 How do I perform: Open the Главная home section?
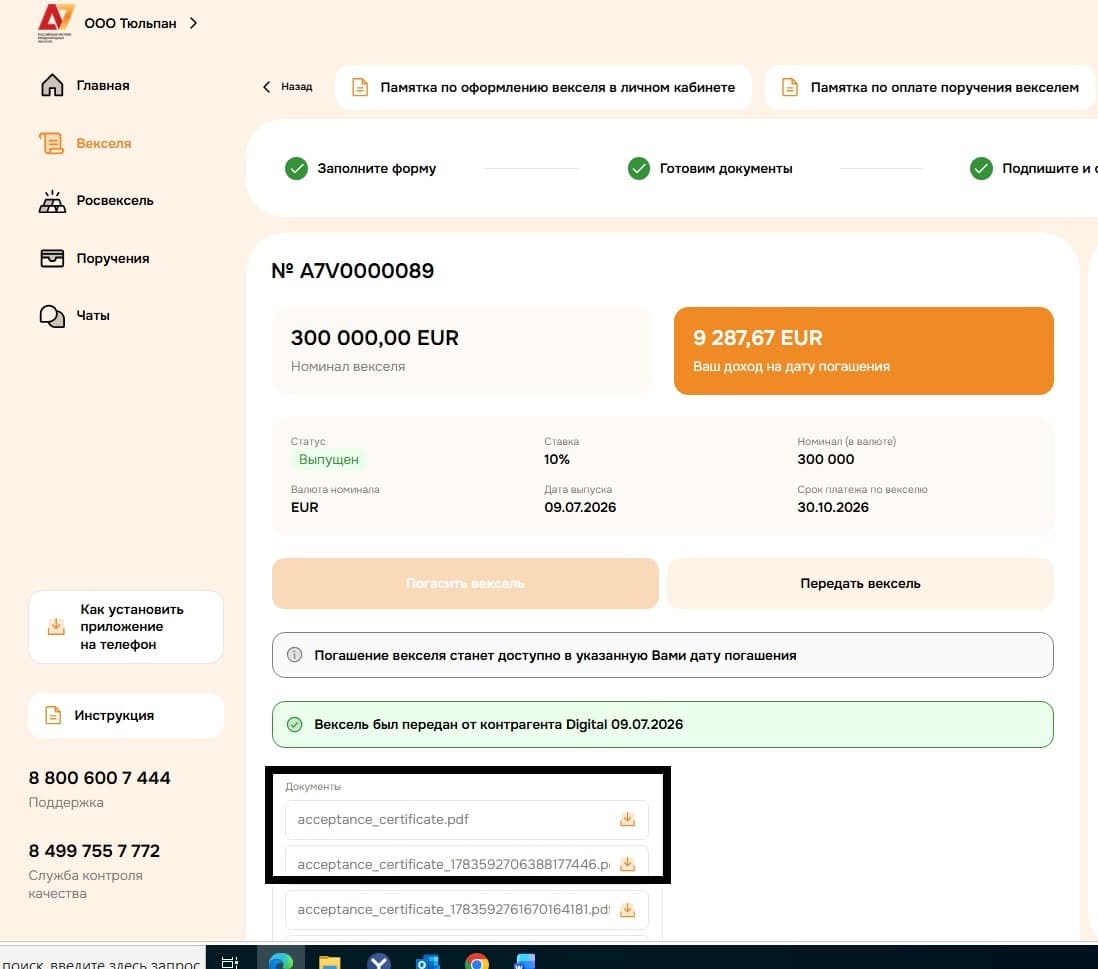[85, 85]
